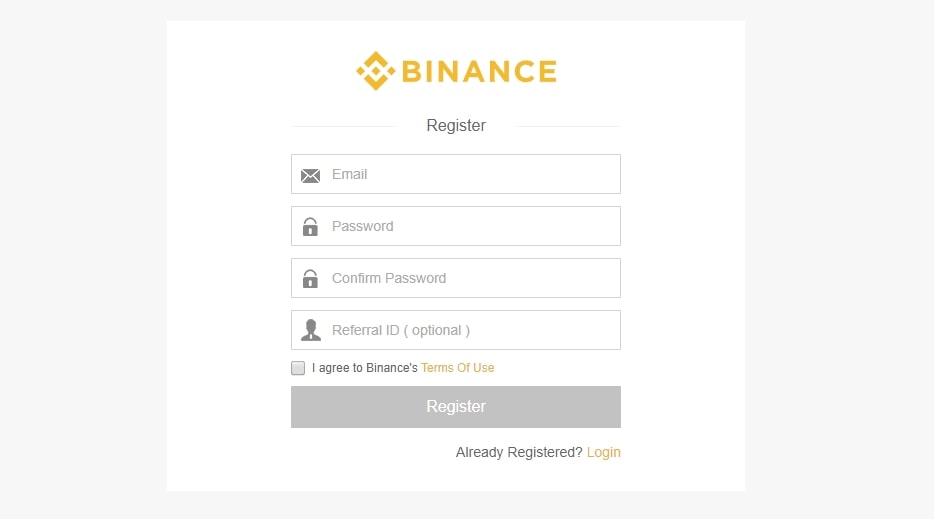Viewport: 934px width, 519px height.
Task: Click the padlock icon beside Password
Action: point(310,226)
